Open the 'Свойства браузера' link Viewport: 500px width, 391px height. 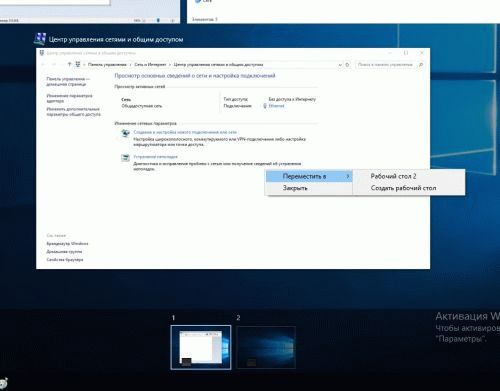[x=65, y=260]
